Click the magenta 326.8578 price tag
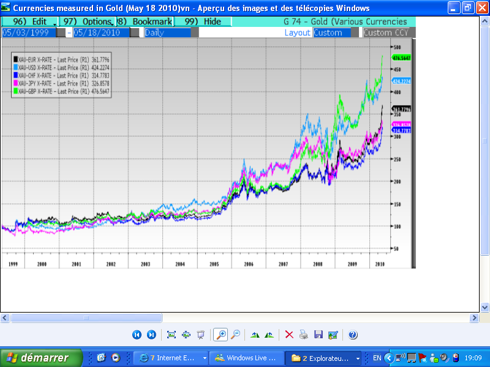 pos(401,124)
